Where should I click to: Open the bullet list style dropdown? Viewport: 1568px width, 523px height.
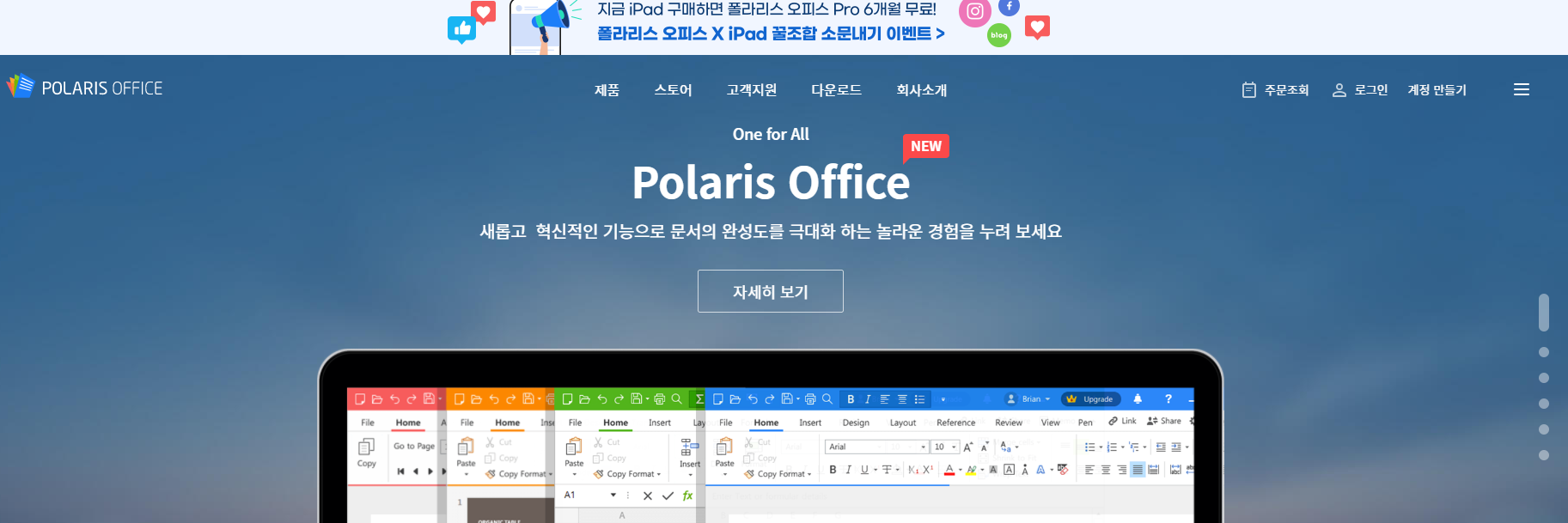click(x=1101, y=447)
